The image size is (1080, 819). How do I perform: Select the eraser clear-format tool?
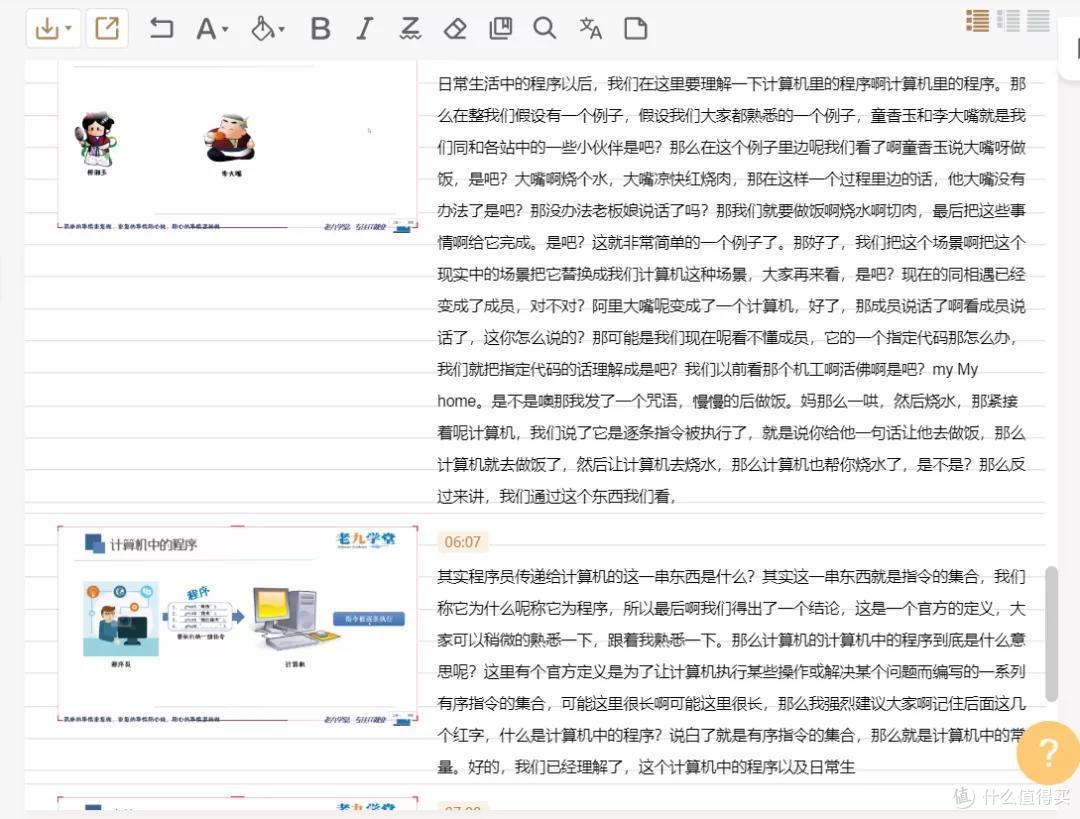tap(455, 29)
